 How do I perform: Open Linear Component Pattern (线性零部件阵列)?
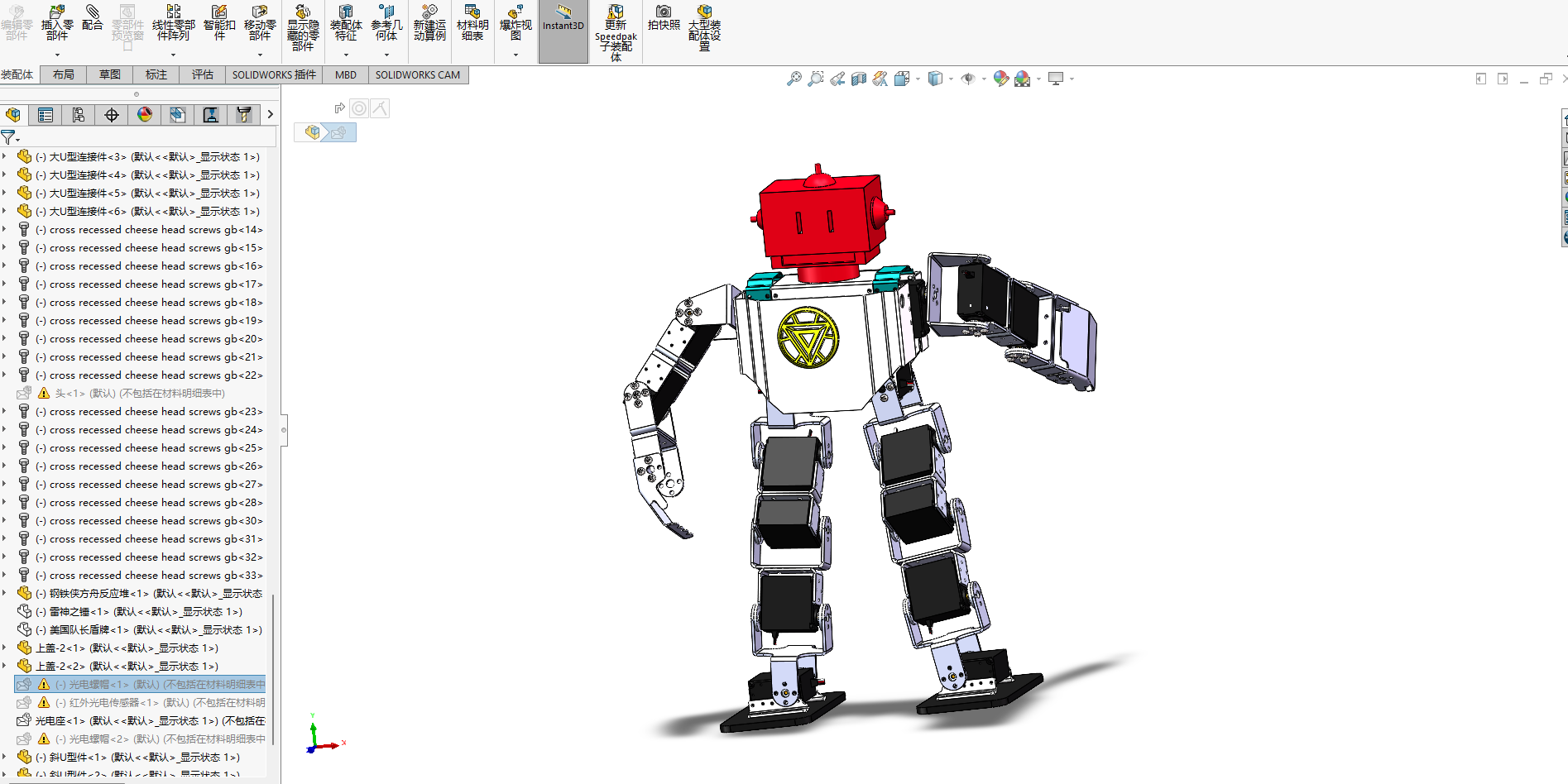coord(173,22)
